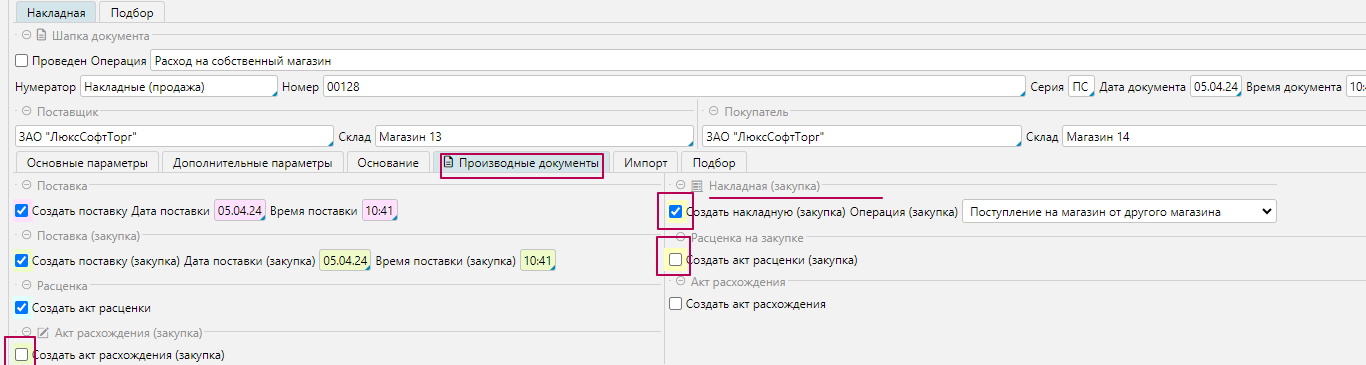
Task: Open the Дополнительные параметры tab
Action: (252, 163)
